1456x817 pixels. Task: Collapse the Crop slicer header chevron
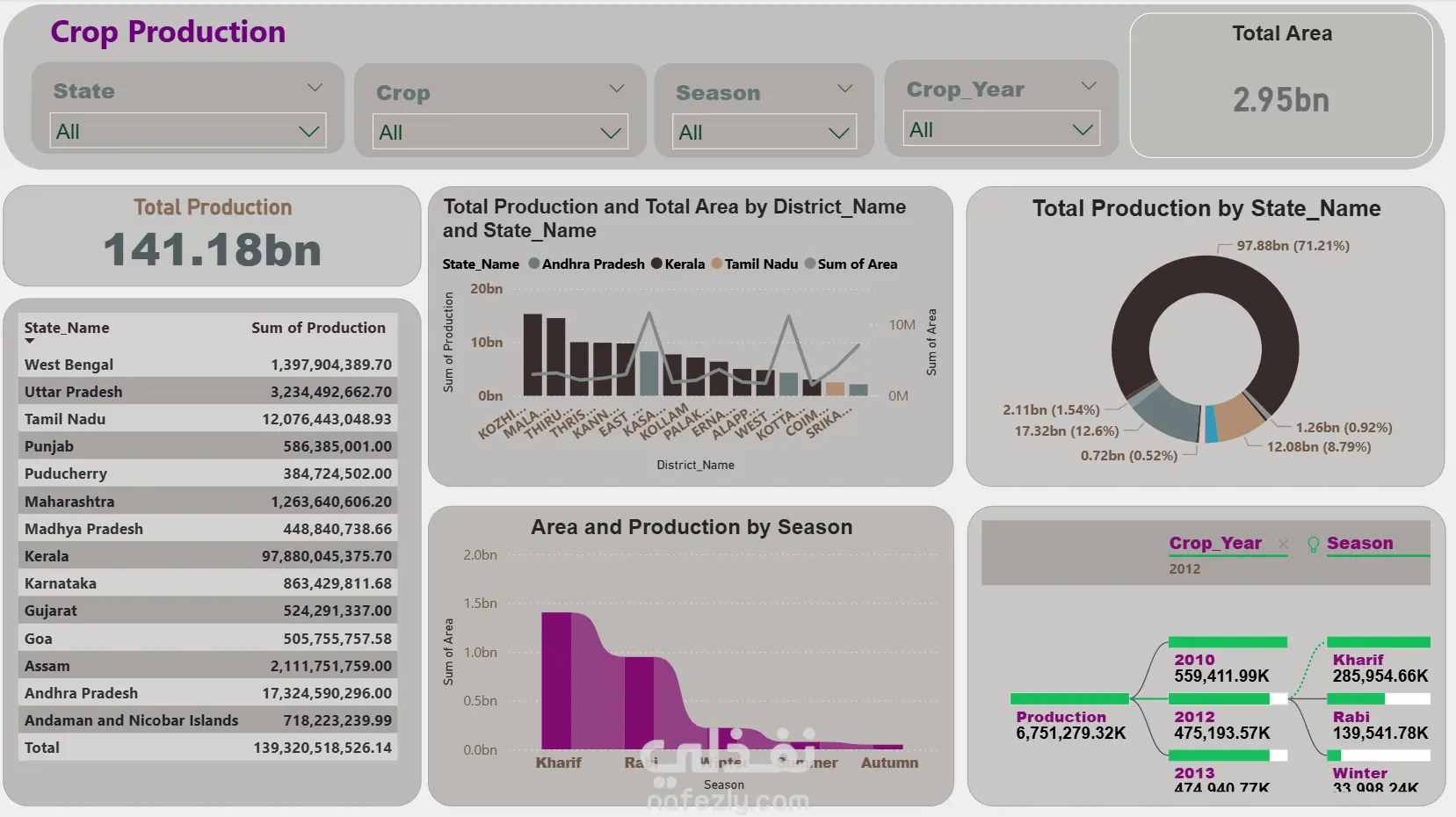(616, 89)
